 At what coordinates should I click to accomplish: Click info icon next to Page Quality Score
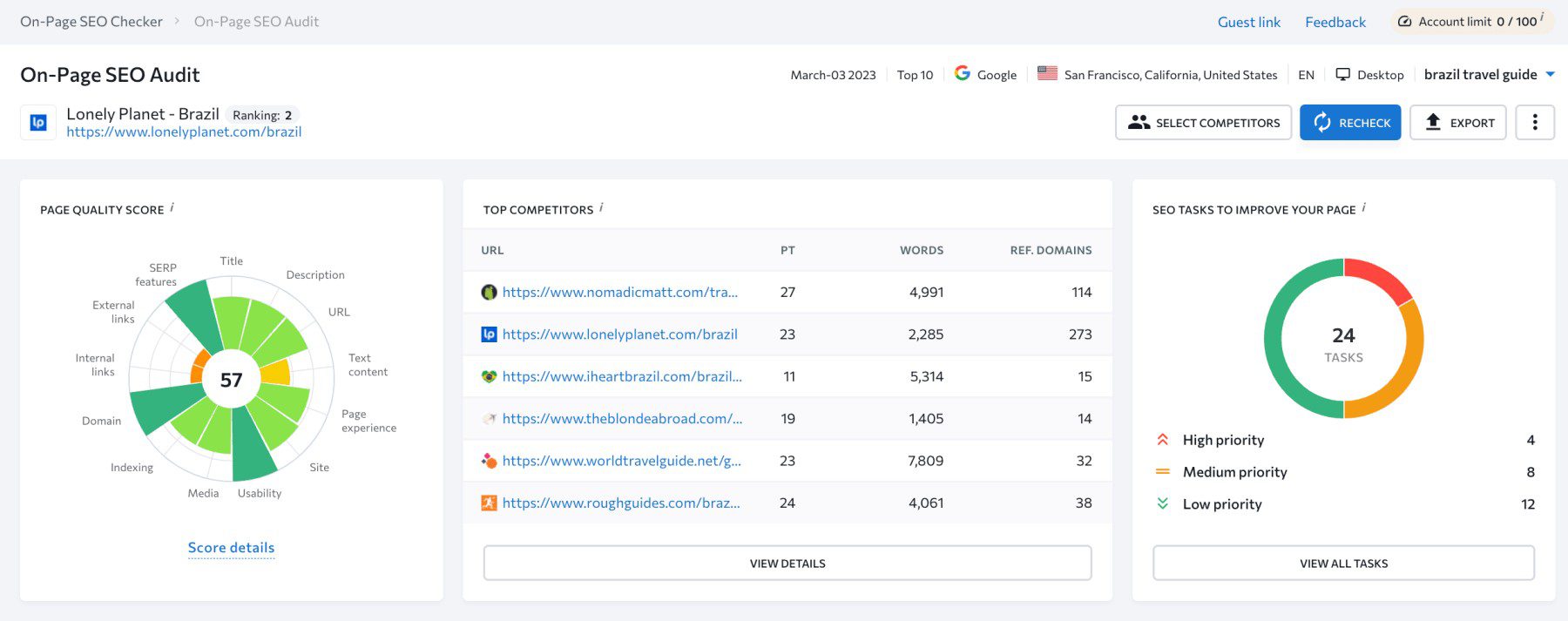[172, 207]
